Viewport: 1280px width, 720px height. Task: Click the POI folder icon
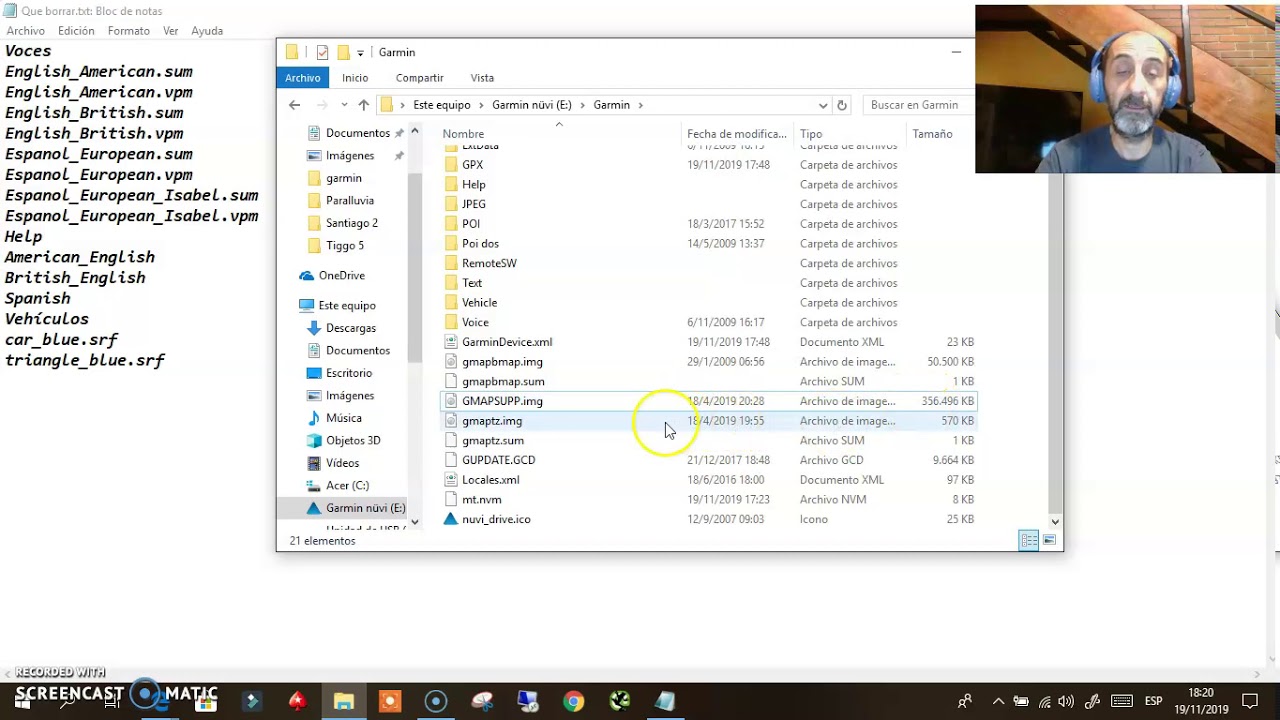coord(451,224)
